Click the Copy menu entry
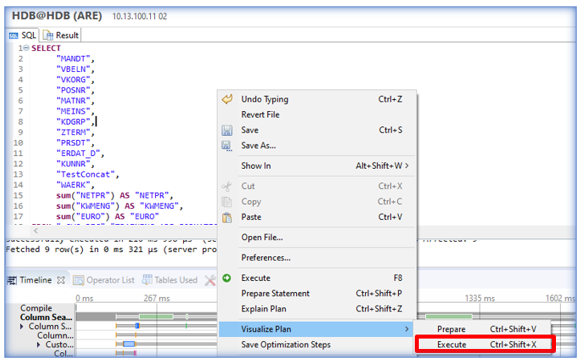Viewport: 584px width, 364px height. click(317, 202)
